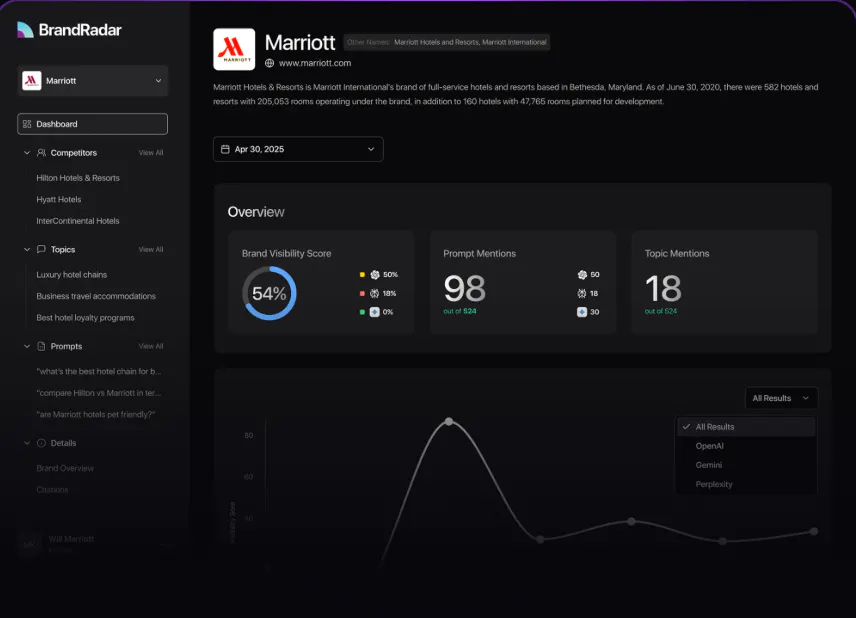Image resolution: width=856 pixels, height=618 pixels.
Task: Click the Dashboard grid icon
Action: (27, 124)
